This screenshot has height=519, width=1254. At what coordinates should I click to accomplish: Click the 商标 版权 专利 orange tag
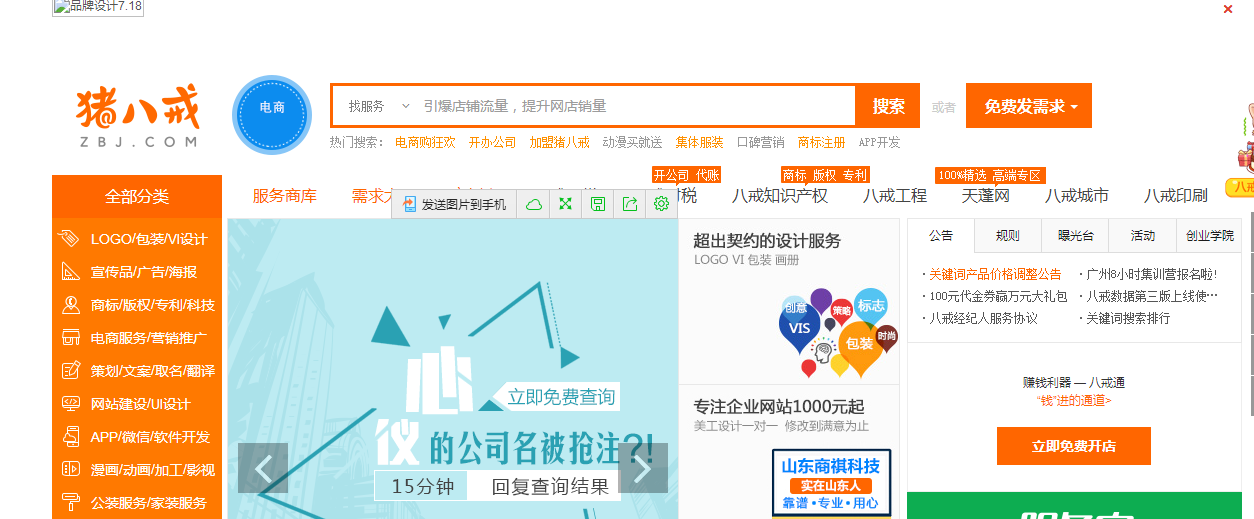(x=825, y=175)
